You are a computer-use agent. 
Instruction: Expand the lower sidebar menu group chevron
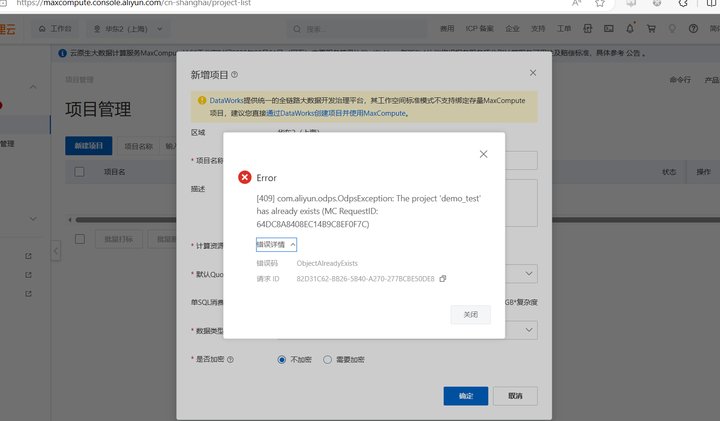[33, 219]
